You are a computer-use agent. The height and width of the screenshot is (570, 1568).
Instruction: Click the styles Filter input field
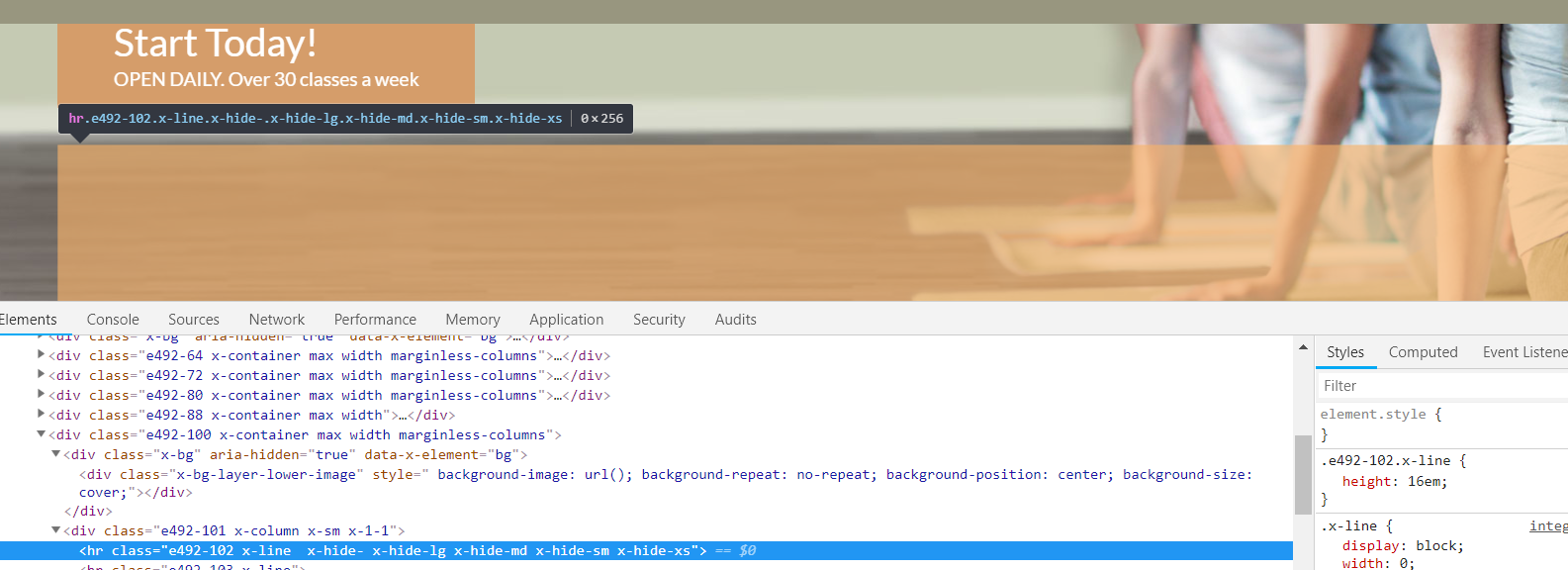click(1443, 386)
